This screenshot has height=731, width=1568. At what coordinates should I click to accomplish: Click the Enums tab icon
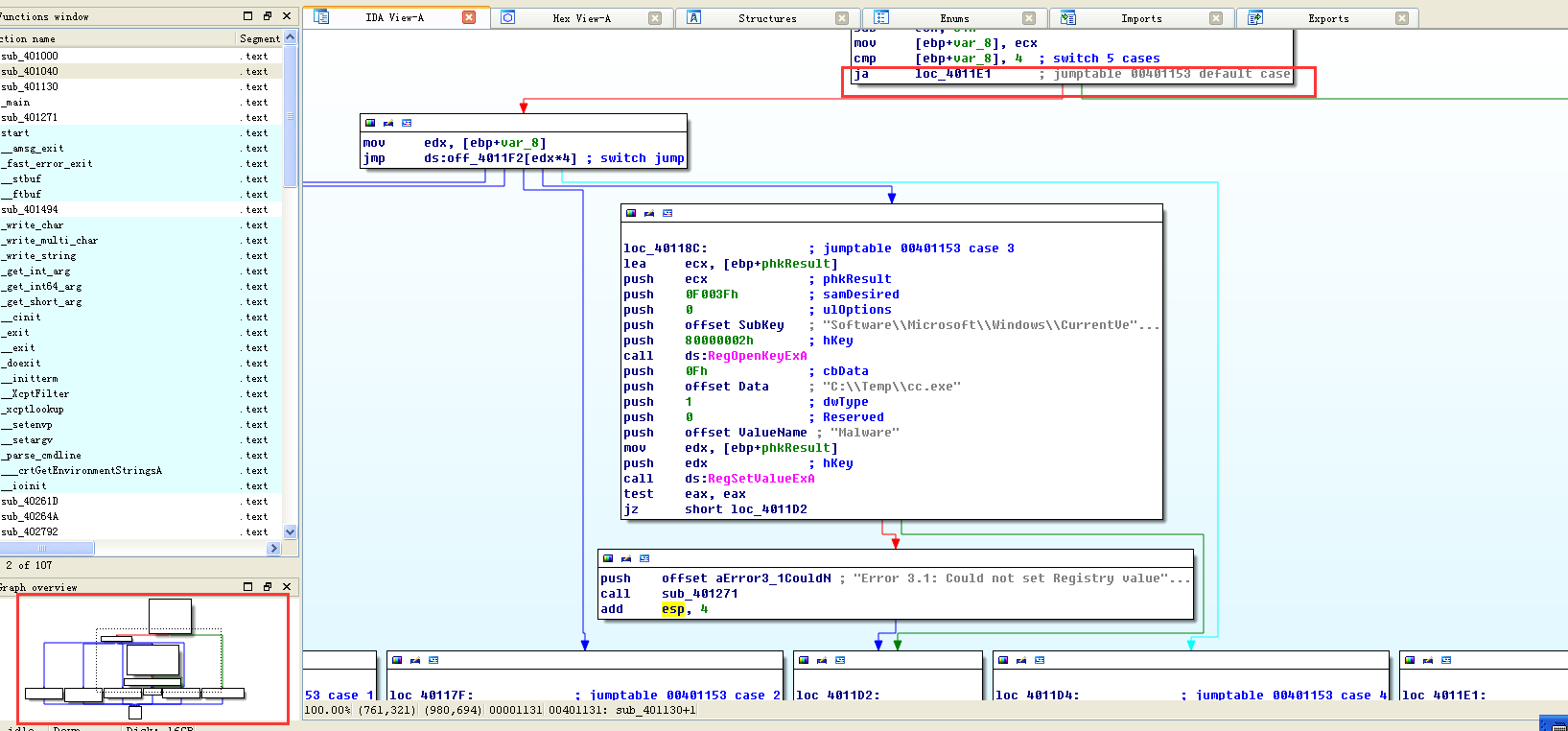coord(881,17)
